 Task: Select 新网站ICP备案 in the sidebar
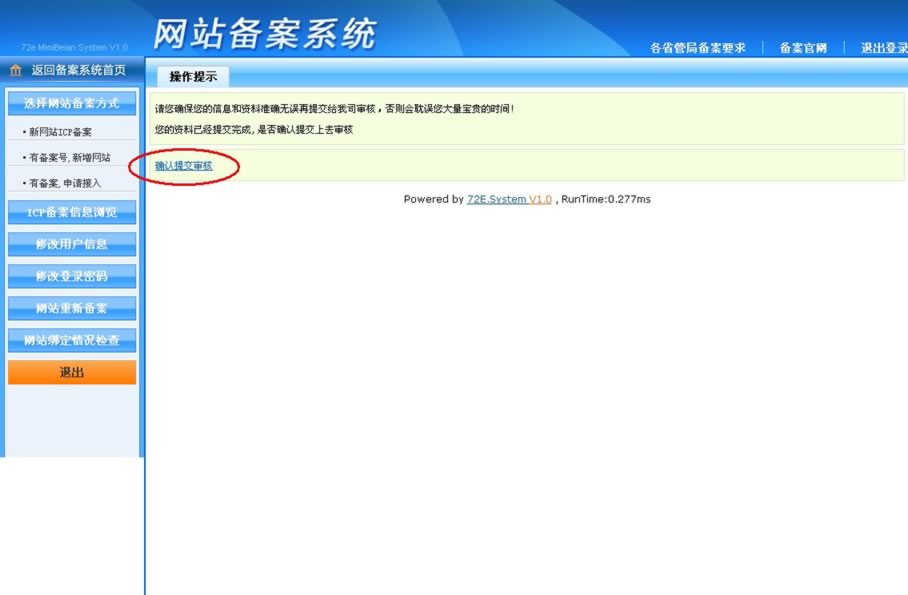(60, 132)
